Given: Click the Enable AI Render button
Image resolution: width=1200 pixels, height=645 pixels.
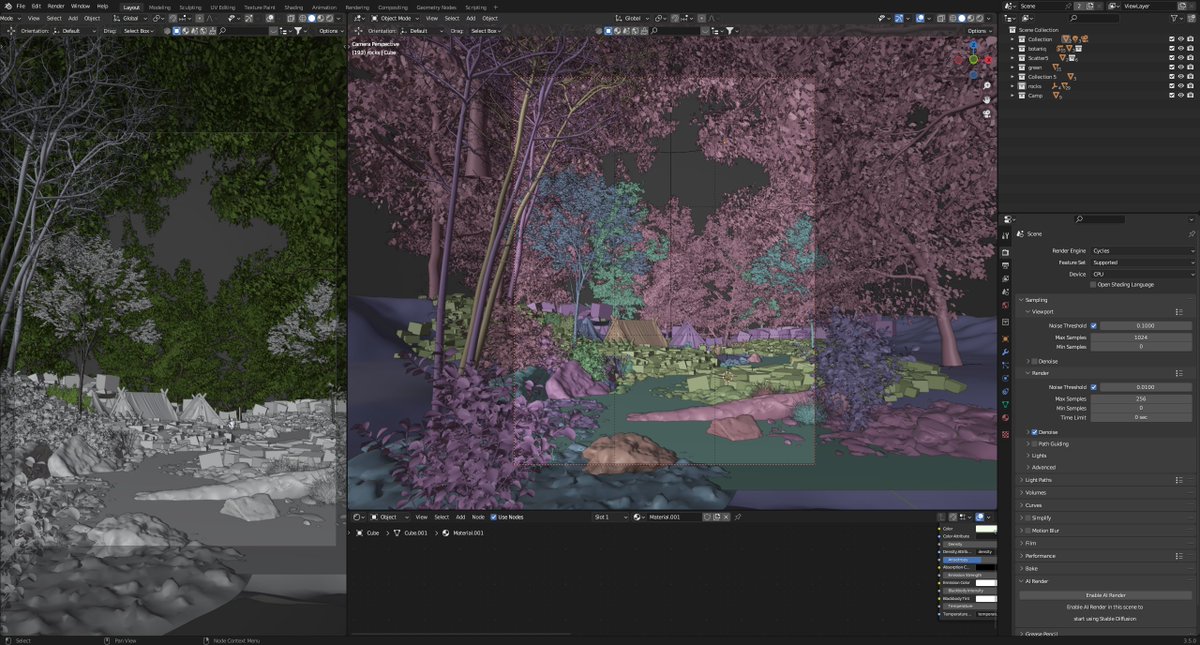Looking at the screenshot, I should click(1106, 595).
